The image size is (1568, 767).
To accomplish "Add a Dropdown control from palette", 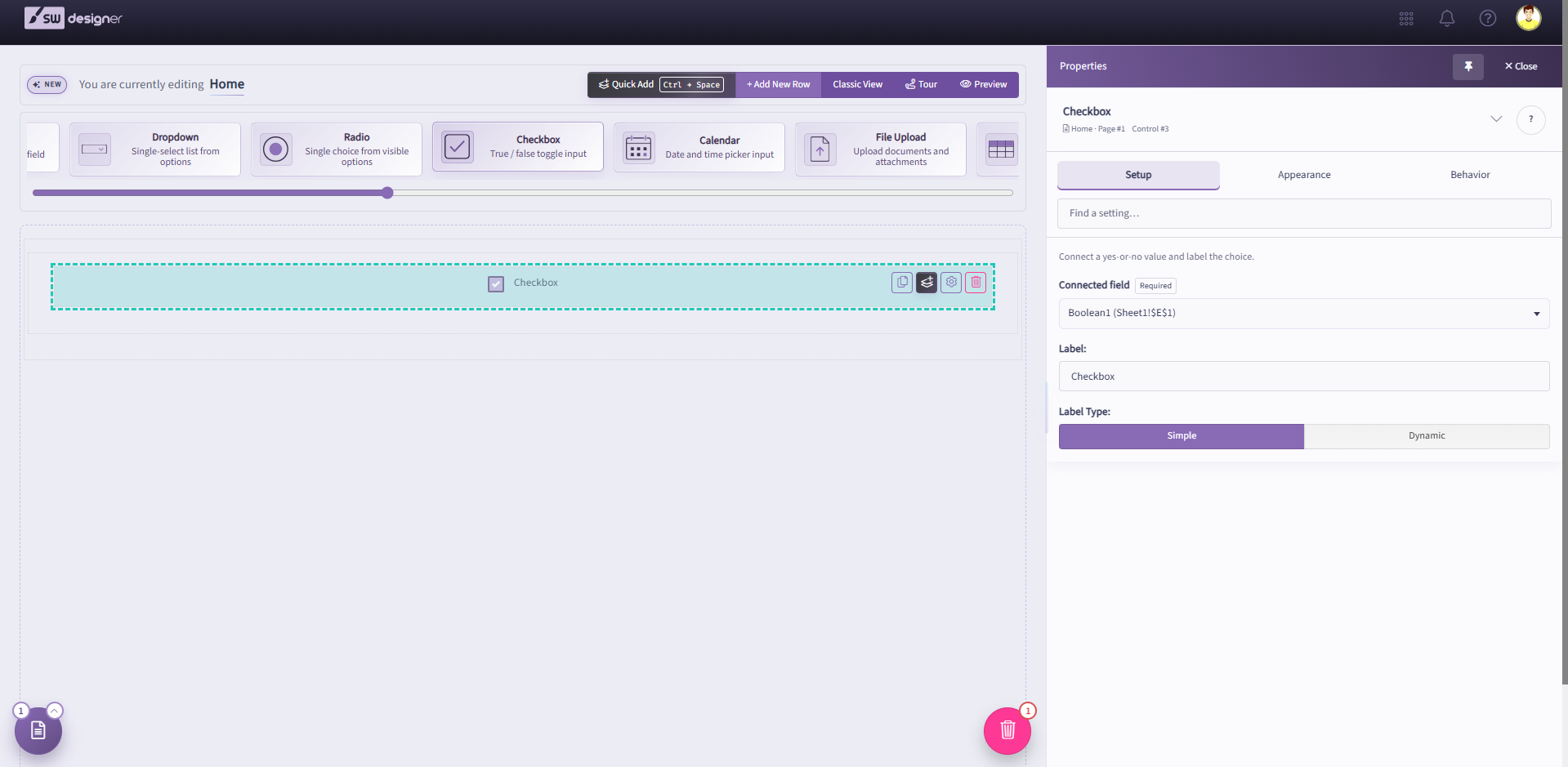I will click(x=155, y=149).
